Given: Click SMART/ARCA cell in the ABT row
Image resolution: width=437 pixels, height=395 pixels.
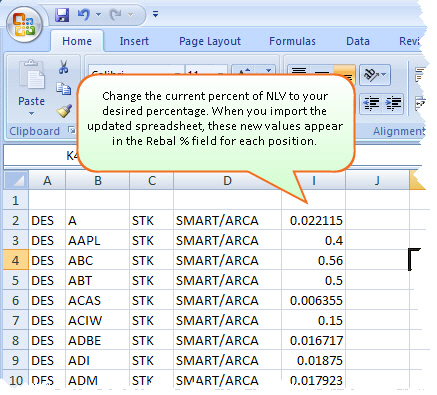Looking at the screenshot, I should (227, 280).
